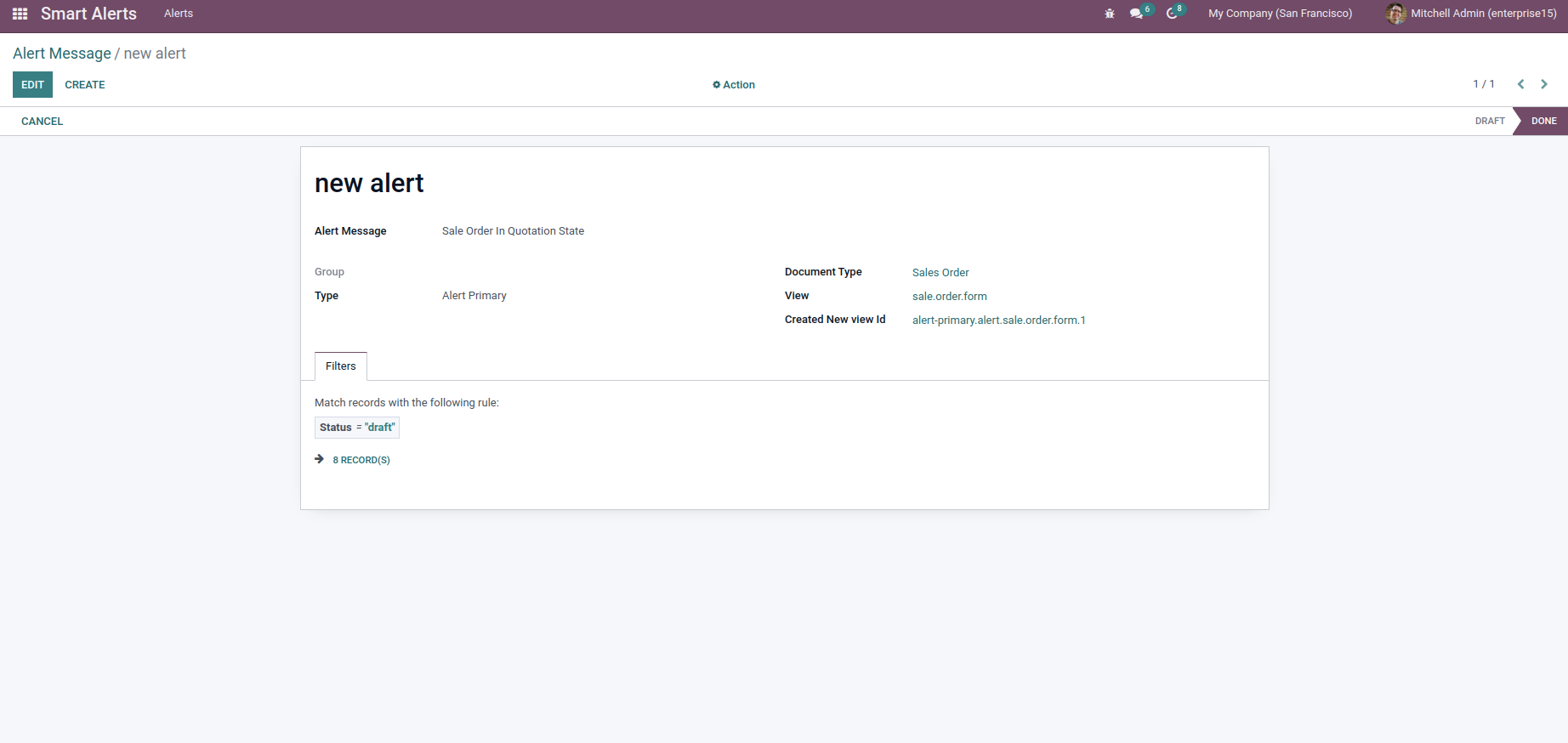Image resolution: width=1568 pixels, height=743 pixels.
Task: Go to previous record arrow
Action: click(x=1520, y=84)
